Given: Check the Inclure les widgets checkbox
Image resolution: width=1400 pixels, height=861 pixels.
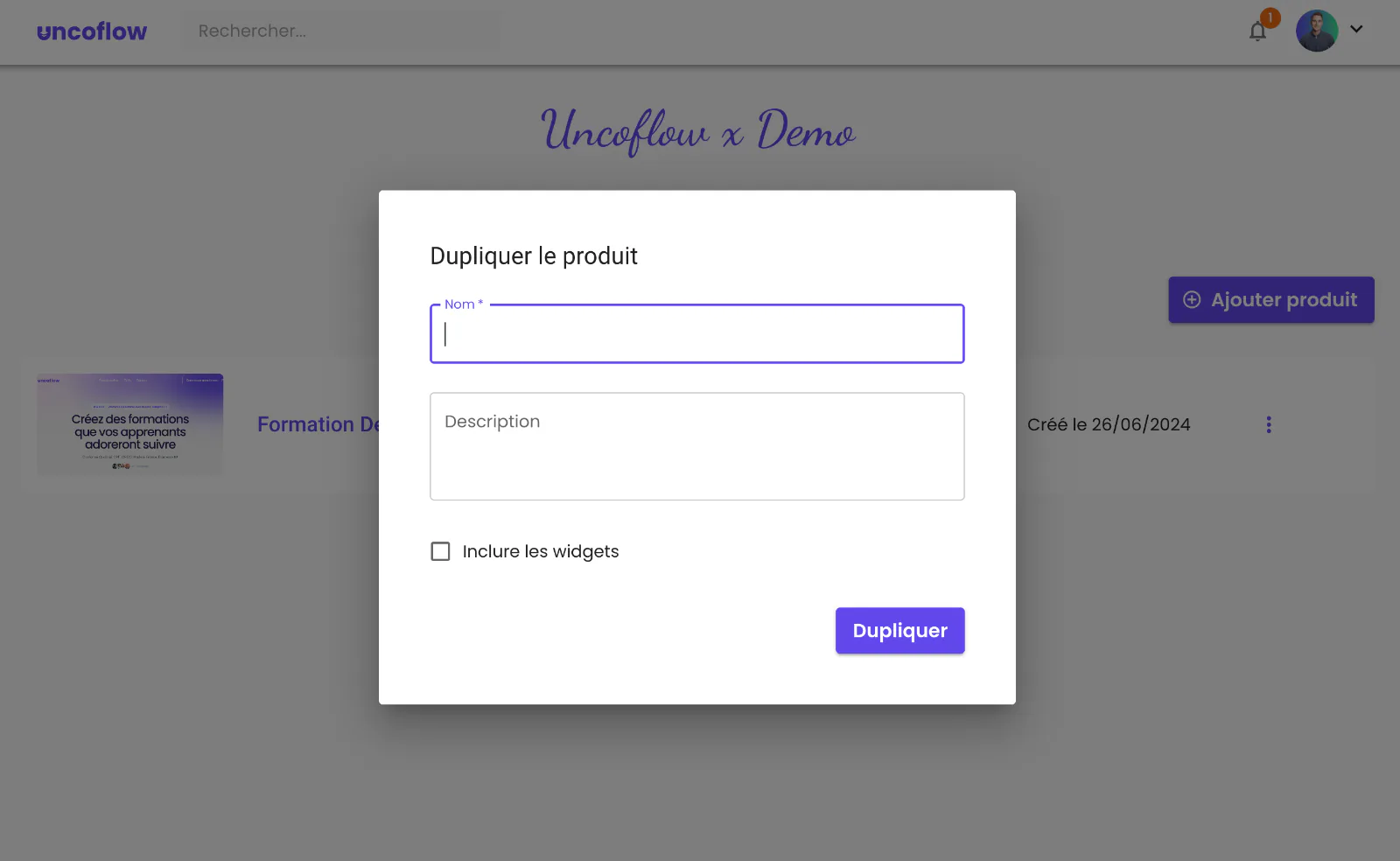Looking at the screenshot, I should [440, 551].
